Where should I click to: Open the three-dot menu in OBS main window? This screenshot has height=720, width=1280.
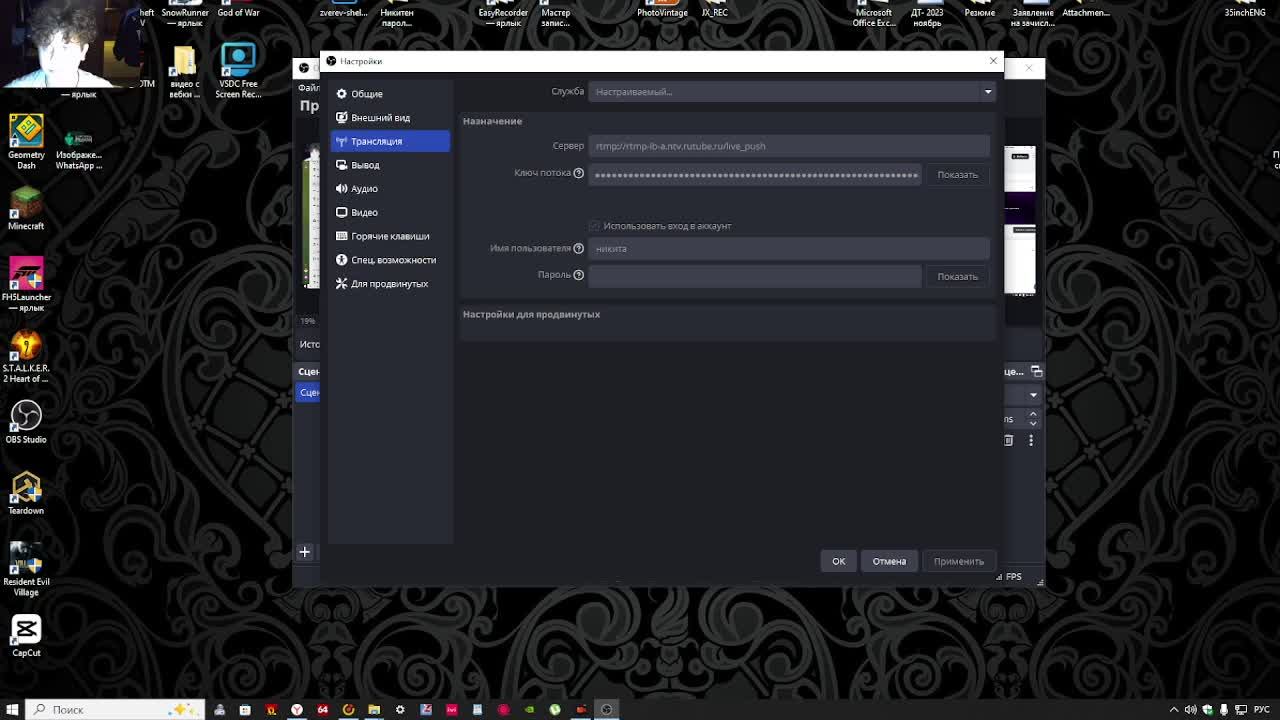pyautogui.click(x=1031, y=440)
